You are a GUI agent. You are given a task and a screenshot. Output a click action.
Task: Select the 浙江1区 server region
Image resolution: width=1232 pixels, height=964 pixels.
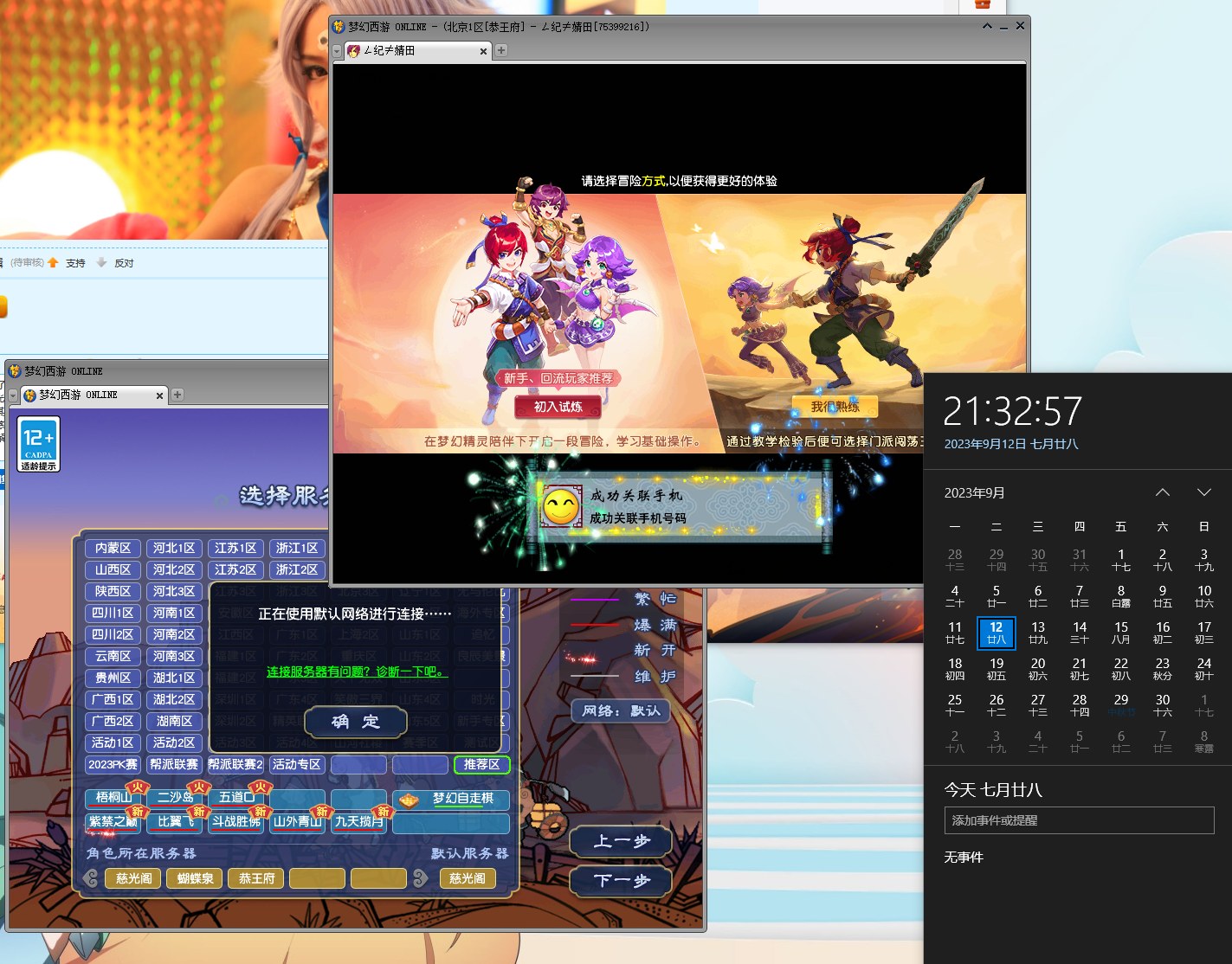pyautogui.click(x=297, y=549)
